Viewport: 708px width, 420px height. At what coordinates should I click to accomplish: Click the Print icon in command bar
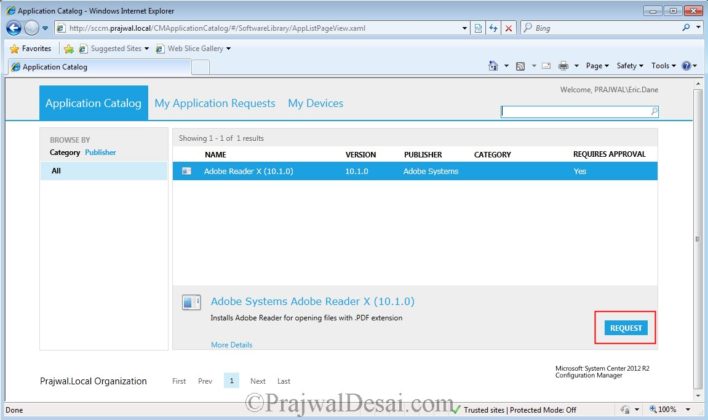tap(564, 66)
